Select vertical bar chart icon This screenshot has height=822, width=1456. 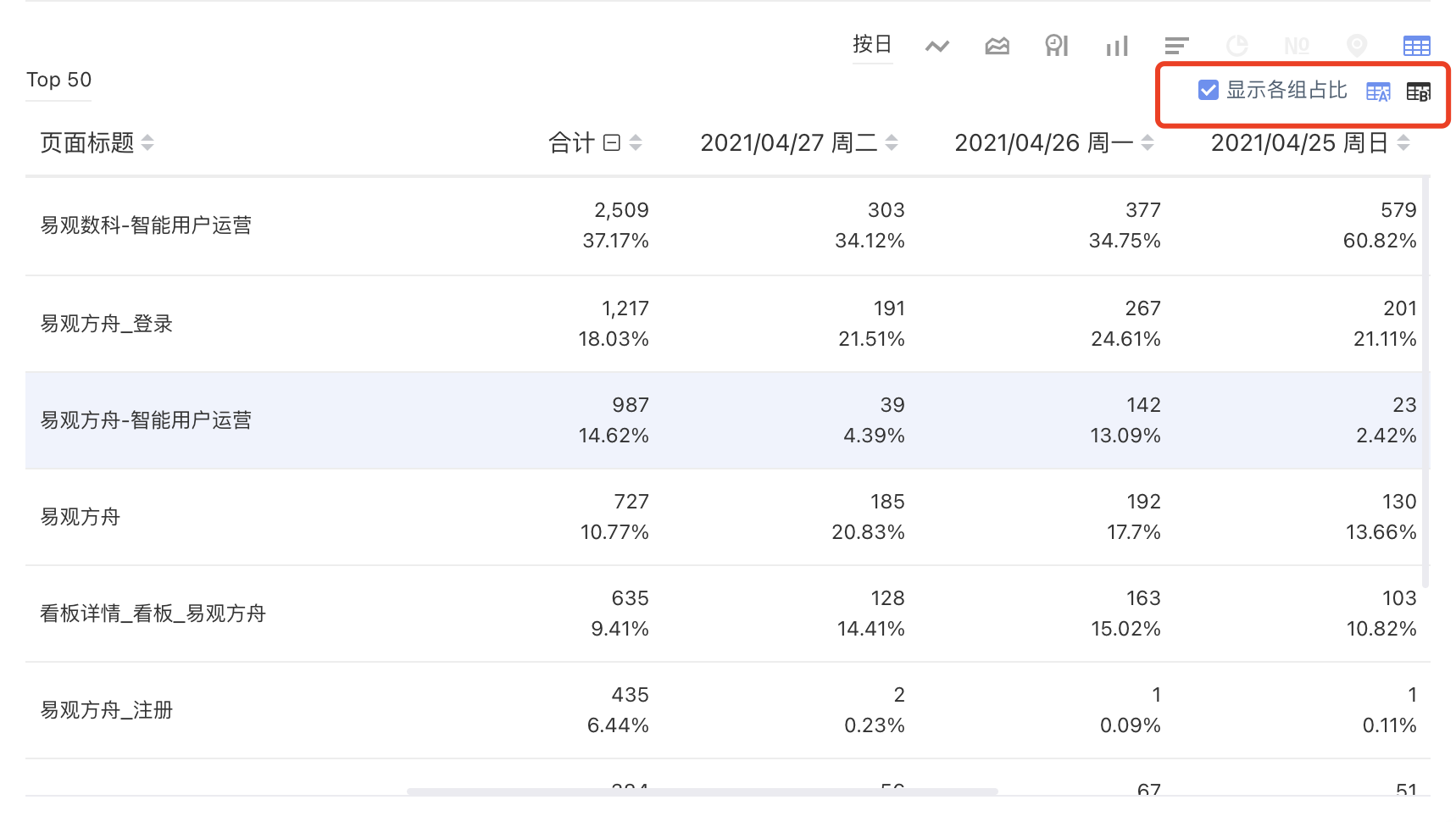coord(1117,46)
